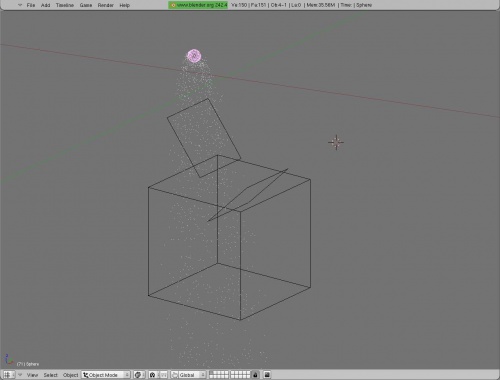Click the 3D cursor crosshair
This screenshot has width=500, height=380.
(336, 142)
